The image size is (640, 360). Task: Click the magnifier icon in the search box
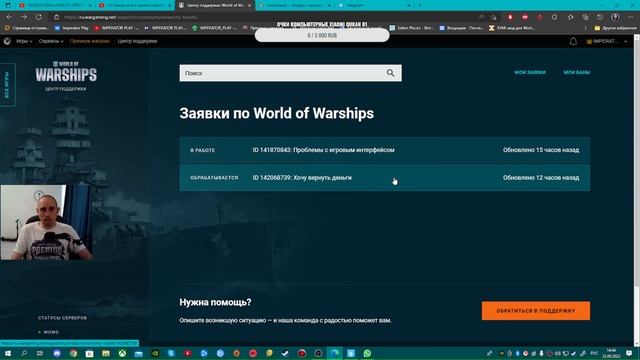[390, 73]
